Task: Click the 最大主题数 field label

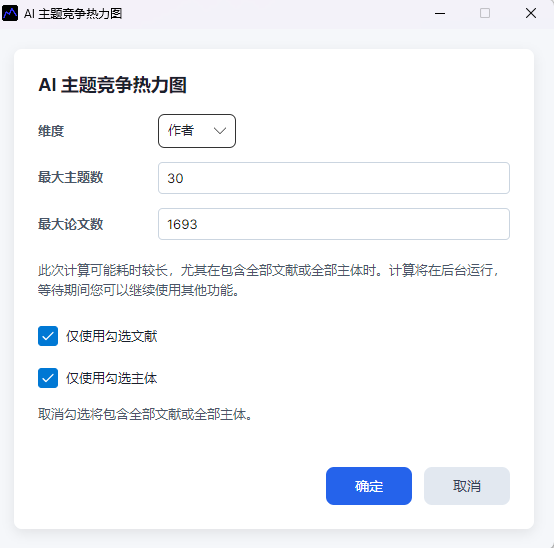Action: (x=70, y=177)
